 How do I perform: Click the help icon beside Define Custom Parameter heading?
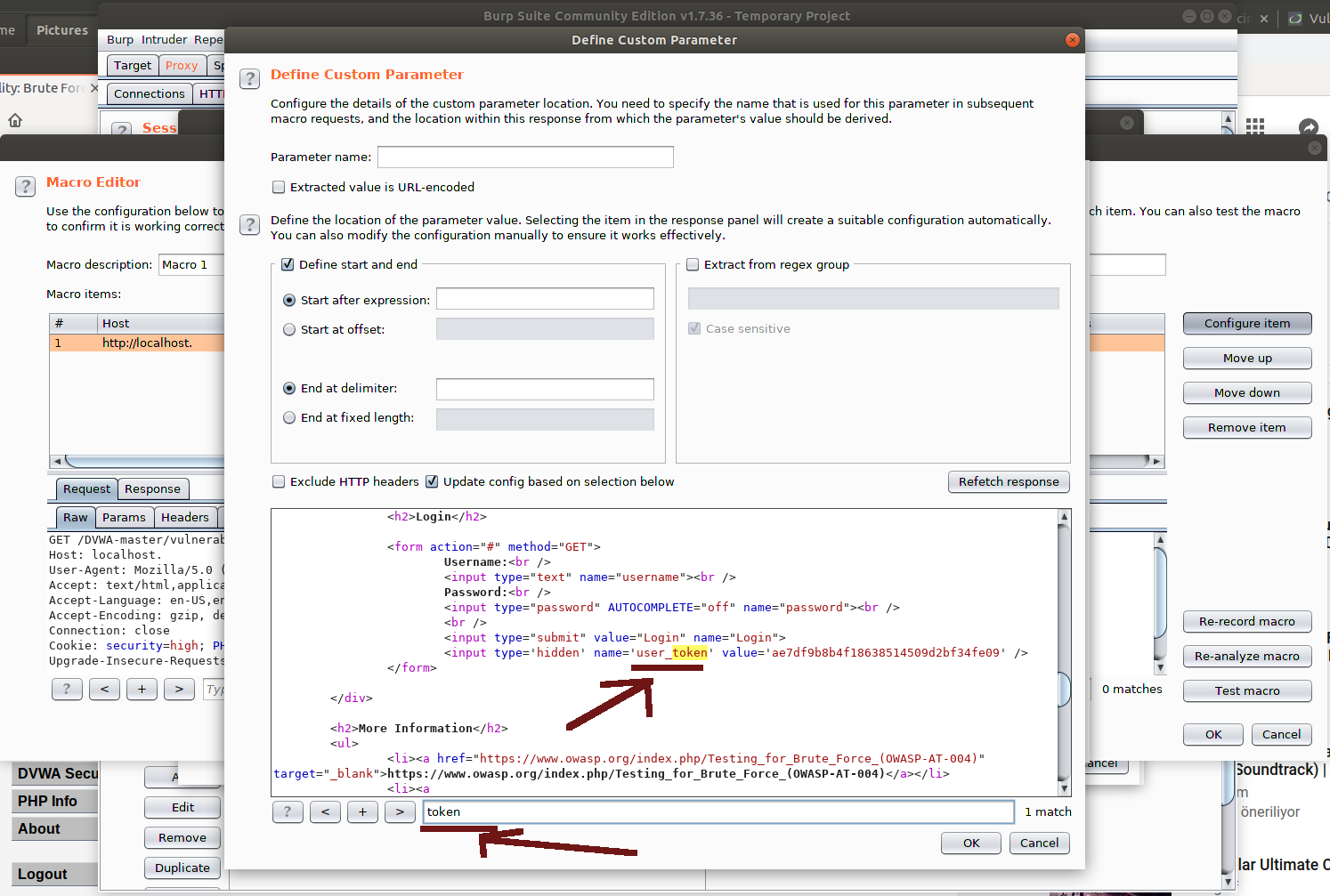pyautogui.click(x=250, y=78)
